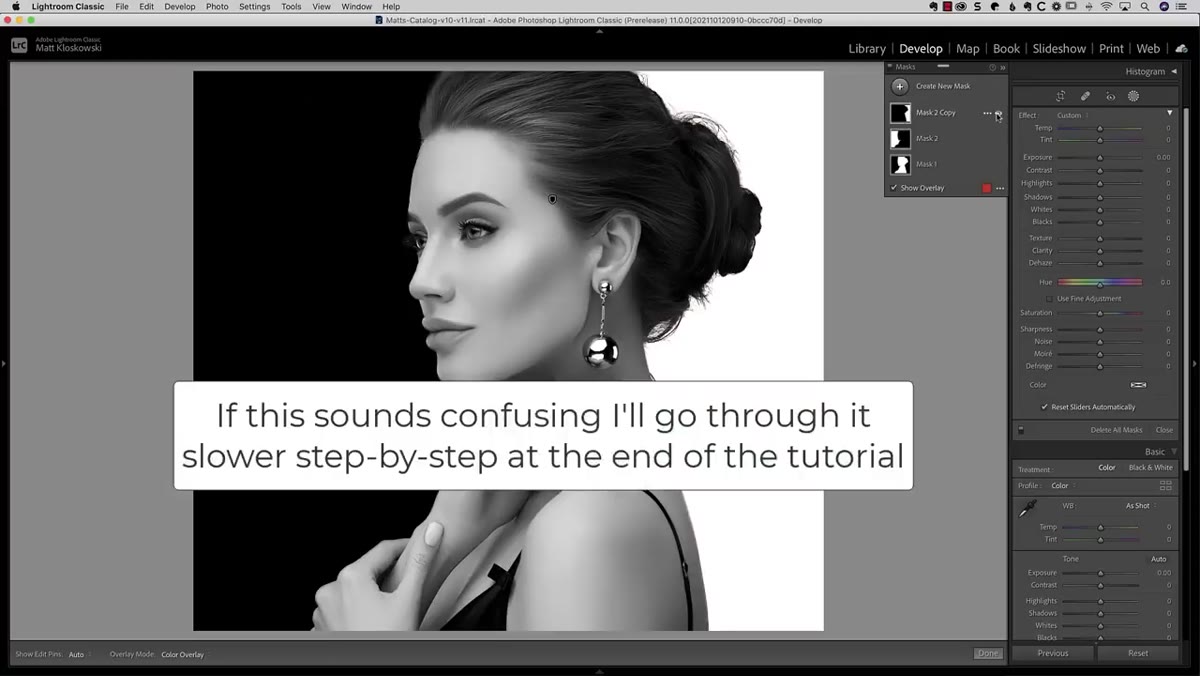Screen dimensions: 1200x676
Task: Open the Profile Browser grid icon
Action: (1165, 485)
